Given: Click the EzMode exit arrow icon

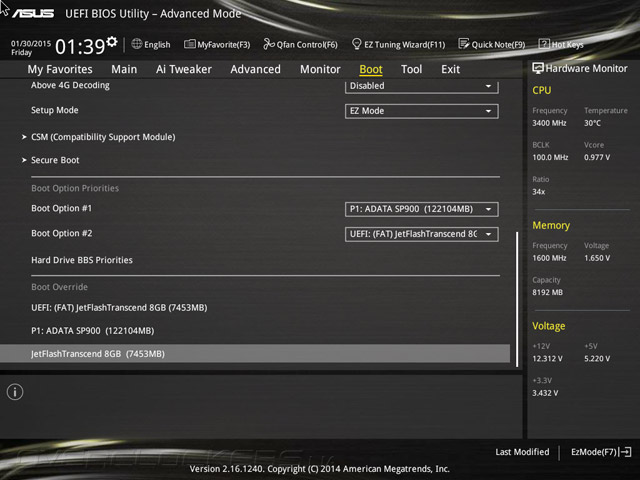Looking at the screenshot, I should (625, 452).
